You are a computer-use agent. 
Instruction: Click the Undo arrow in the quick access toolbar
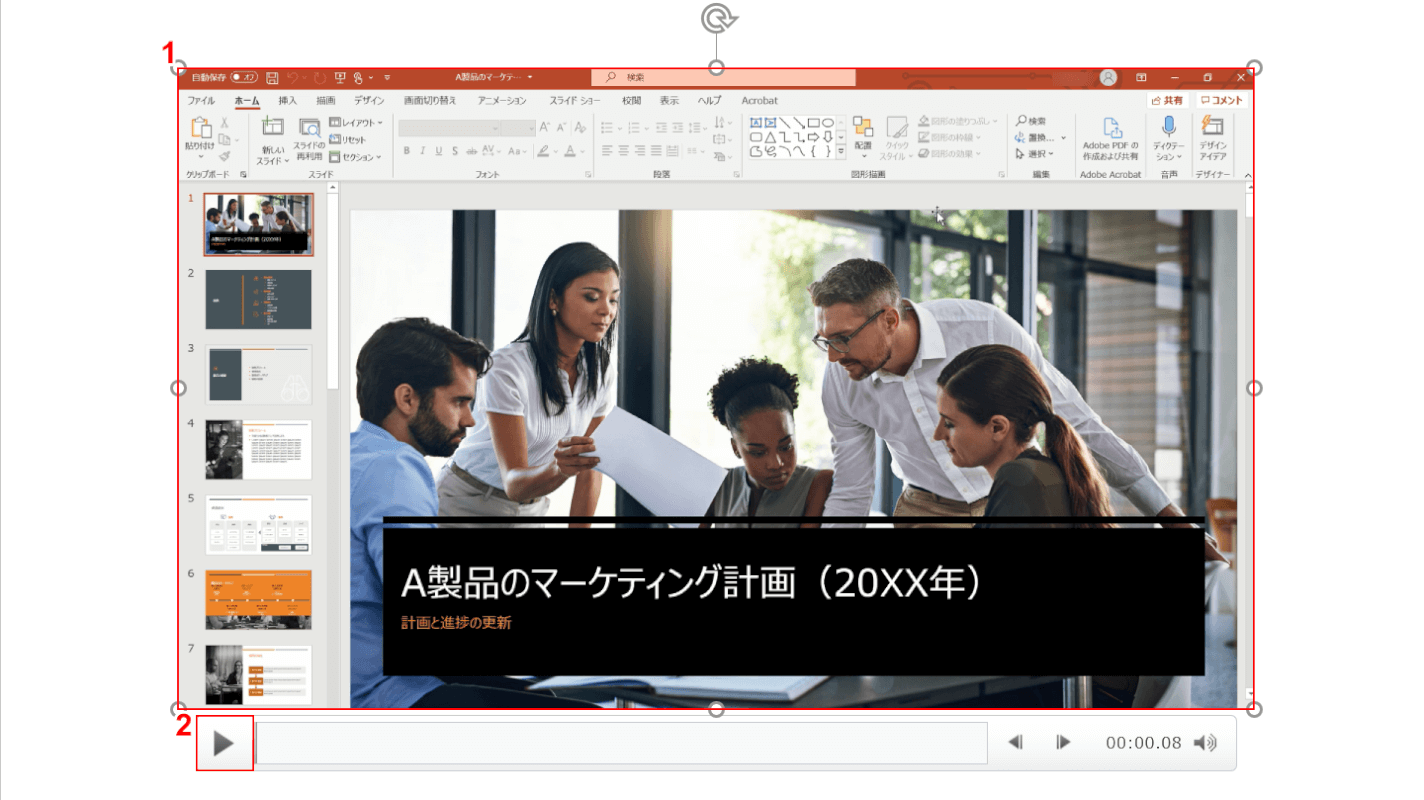click(293, 77)
